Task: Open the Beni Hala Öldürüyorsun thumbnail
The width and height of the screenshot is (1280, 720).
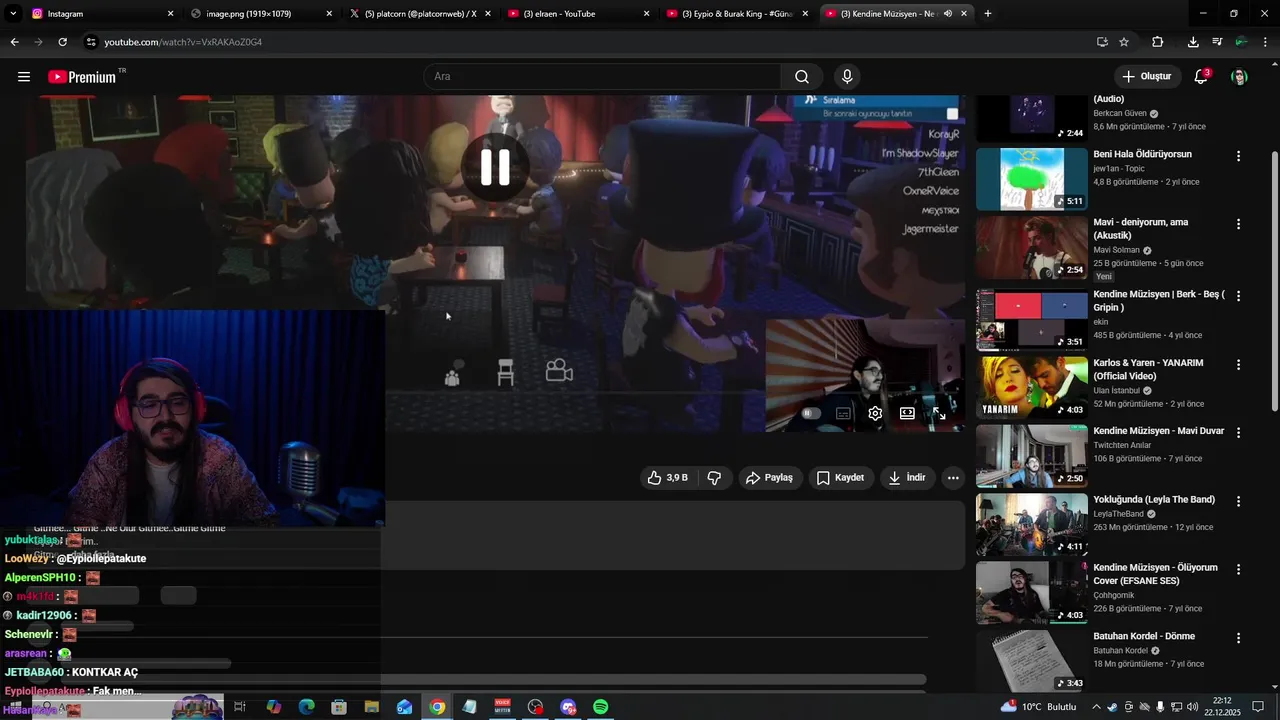Action: [1031, 179]
